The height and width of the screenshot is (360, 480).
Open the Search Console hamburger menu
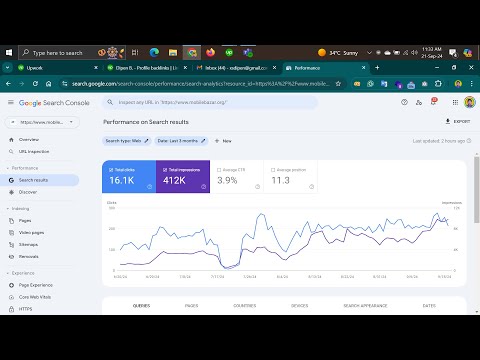11,102
